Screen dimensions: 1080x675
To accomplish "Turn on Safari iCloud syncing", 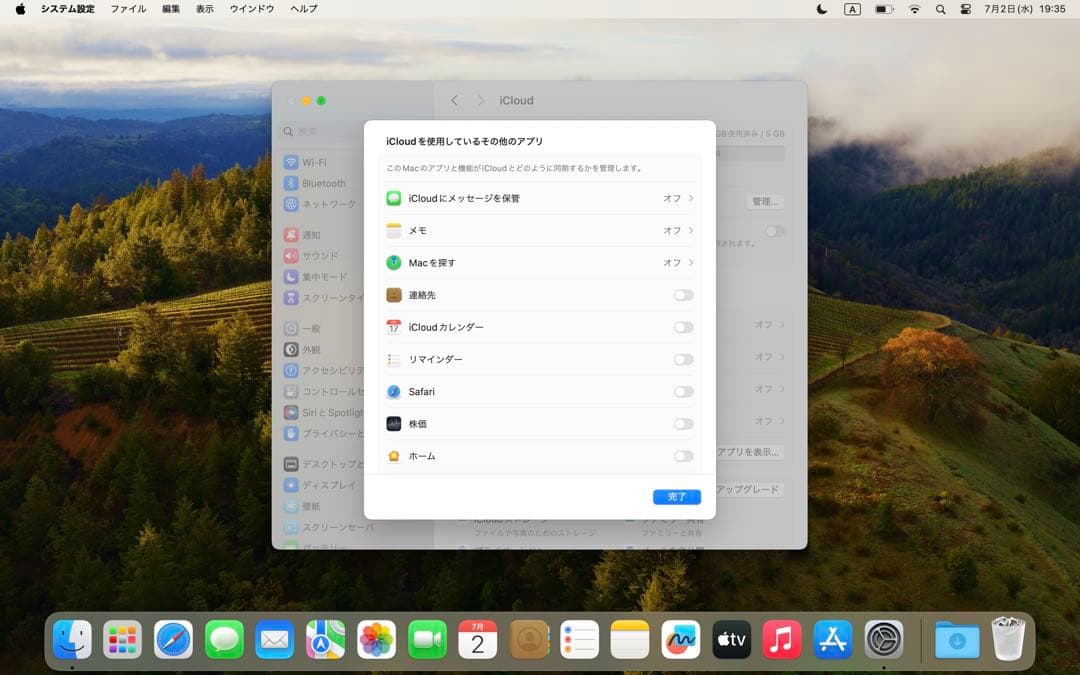I will 683,391.
